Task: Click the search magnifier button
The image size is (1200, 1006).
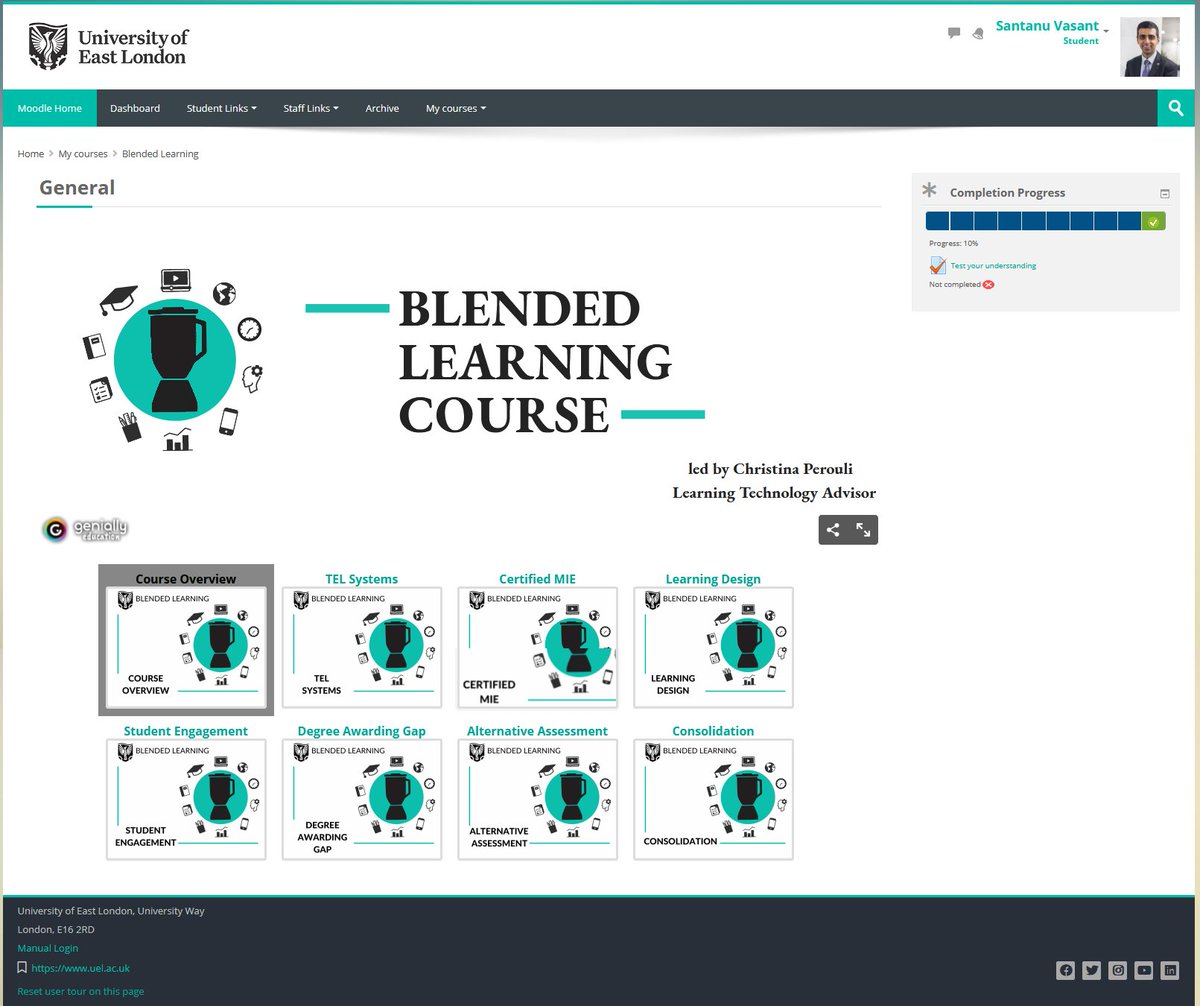Action: point(1176,108)
